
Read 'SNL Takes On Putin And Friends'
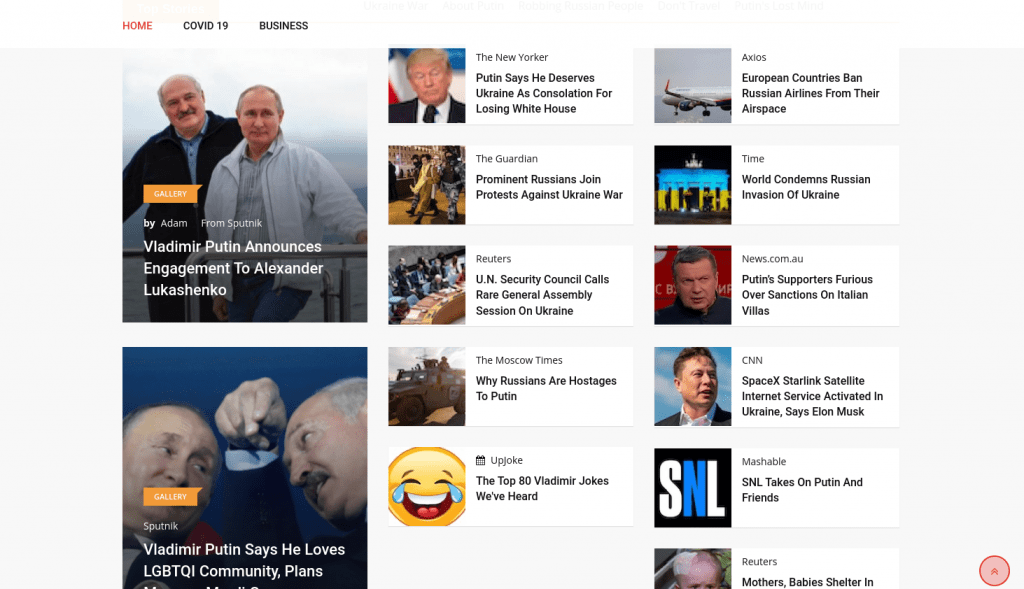click(x=802, y=490)
